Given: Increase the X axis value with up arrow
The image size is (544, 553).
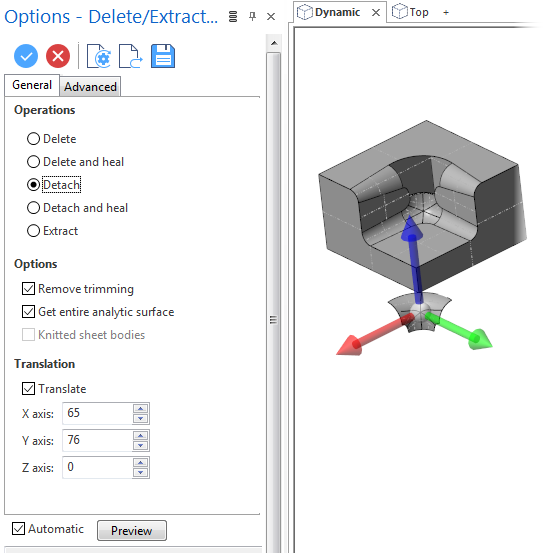Looking at the screenshot, I should coord(141,408).
